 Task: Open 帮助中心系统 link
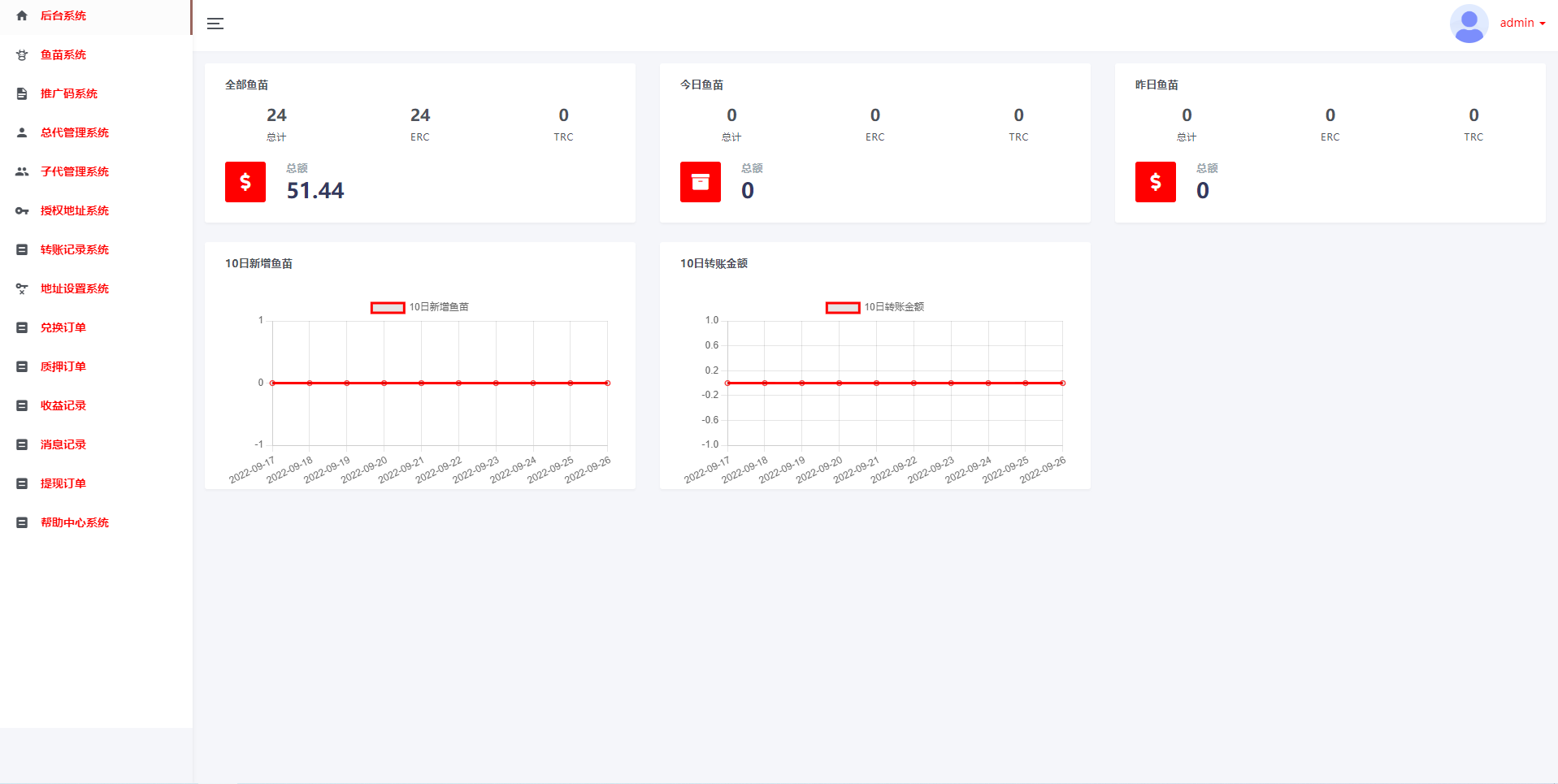(x=74, y=522)
